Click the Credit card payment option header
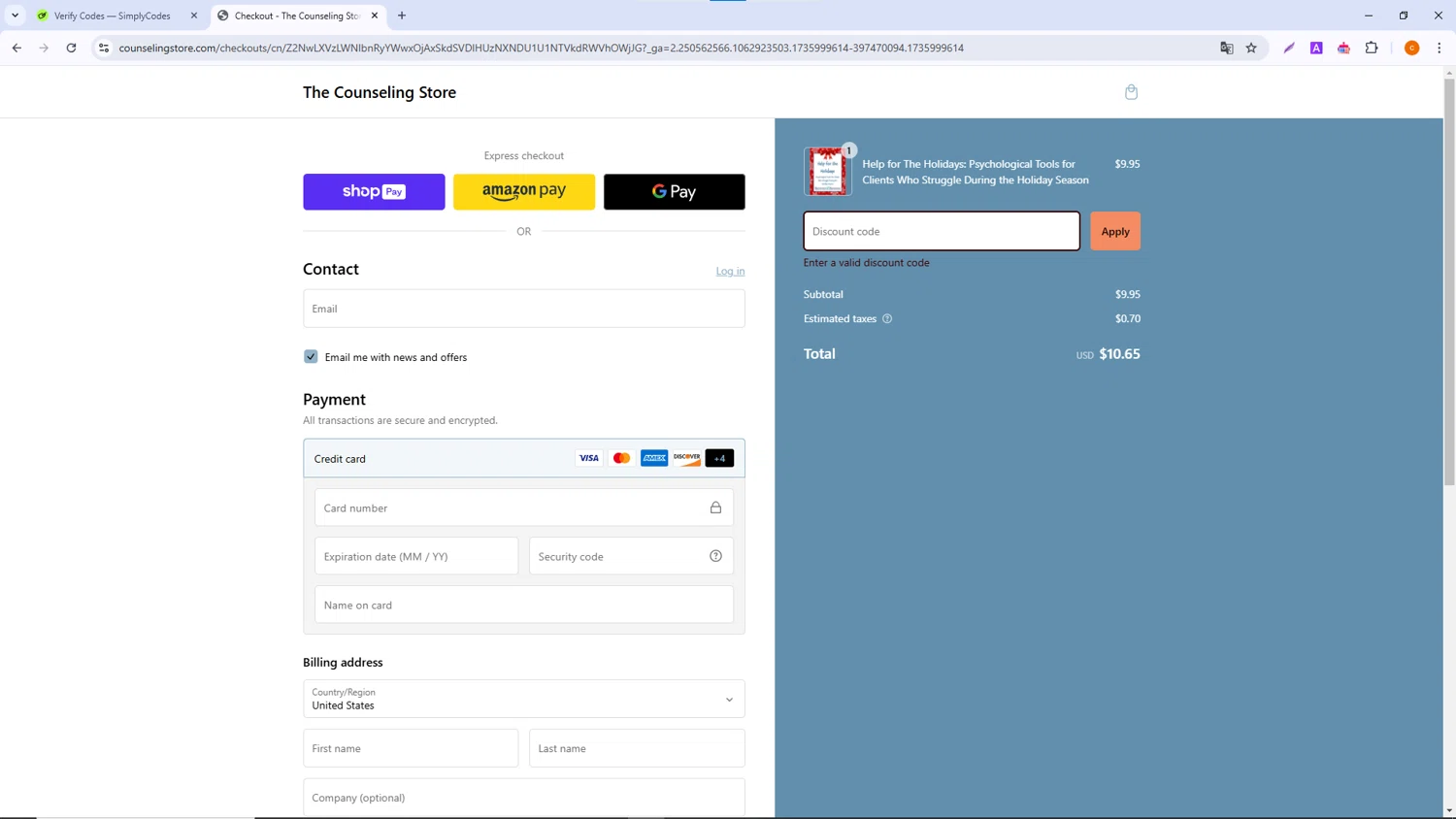The image size is (1456, 819). pyautogui.click(x=524, y=458)
